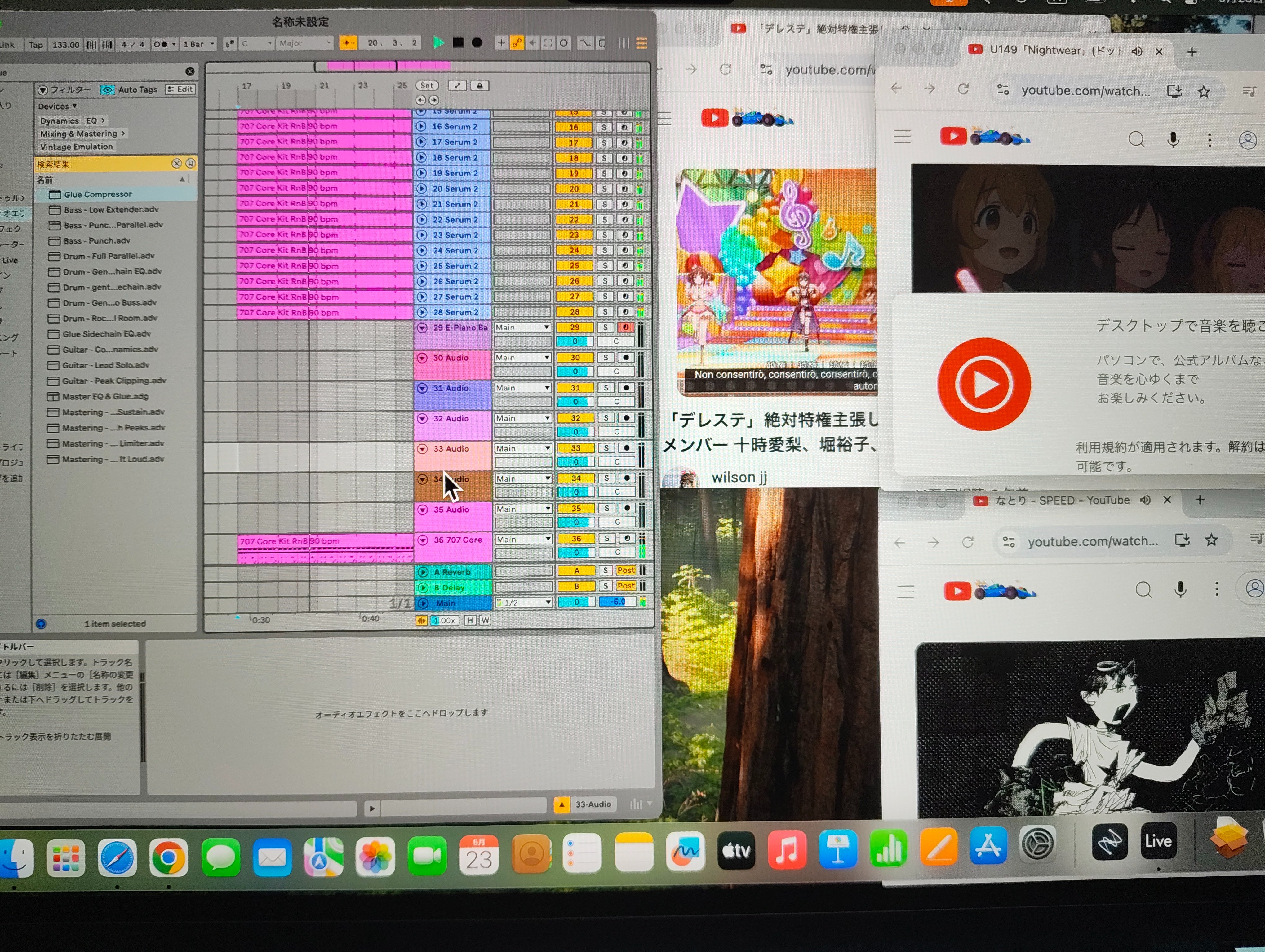Clear the browser search with X icon
The image size is (1265, 952).
pyautogui.click(x=190, y=71)
